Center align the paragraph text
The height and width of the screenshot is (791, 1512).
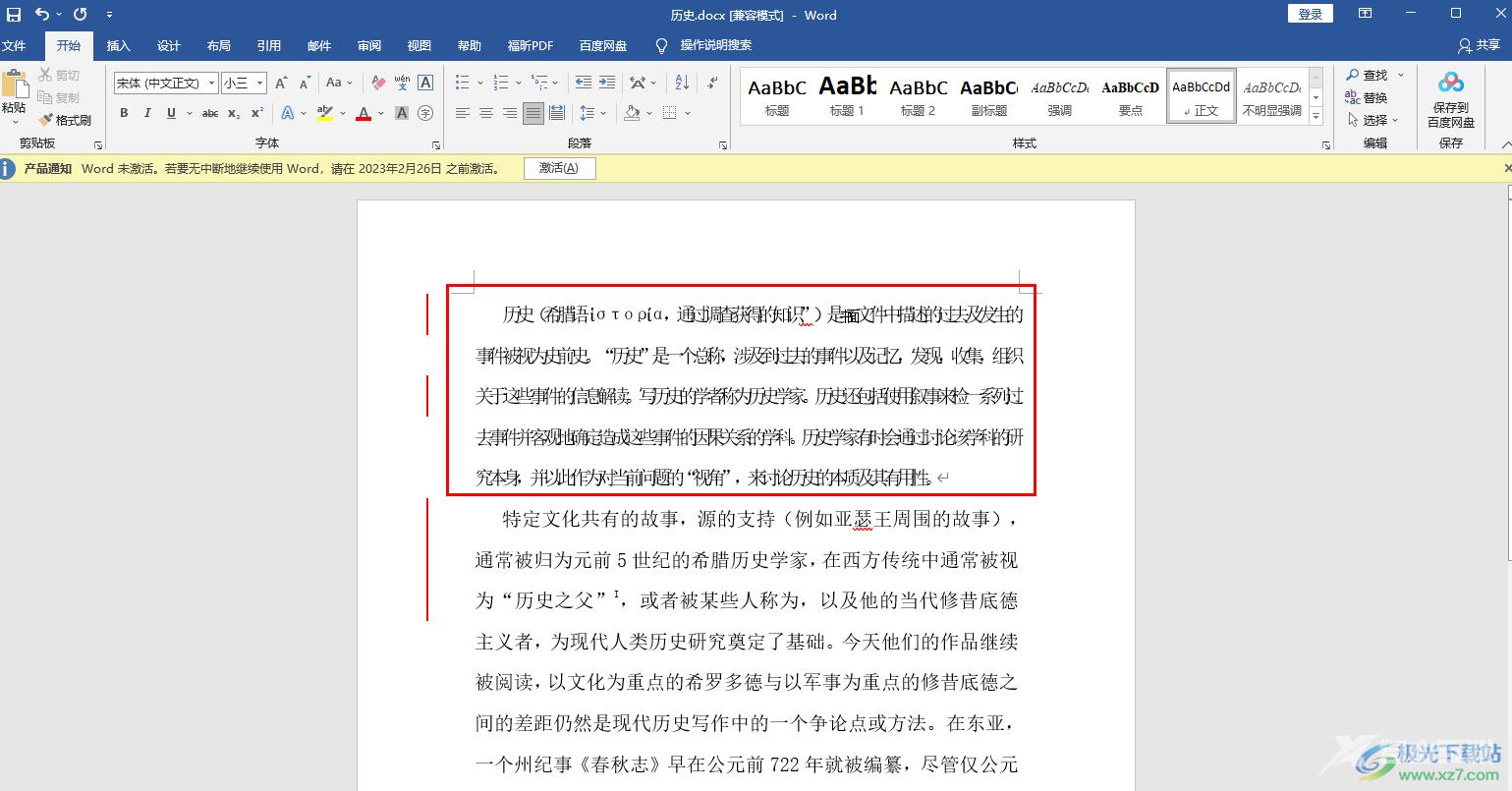pos(485,113)
